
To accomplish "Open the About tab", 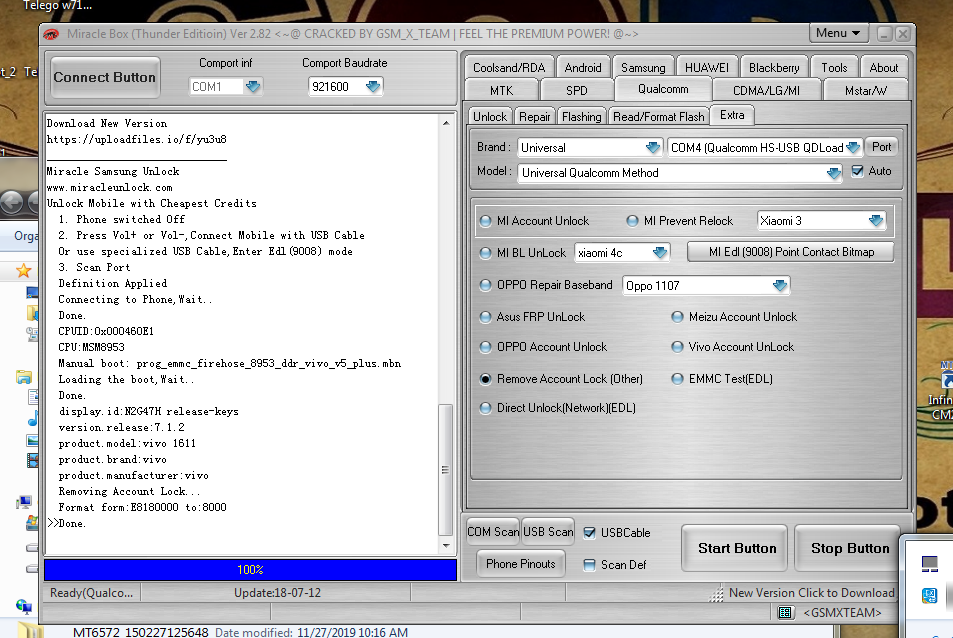I will (x=883, y=67).
